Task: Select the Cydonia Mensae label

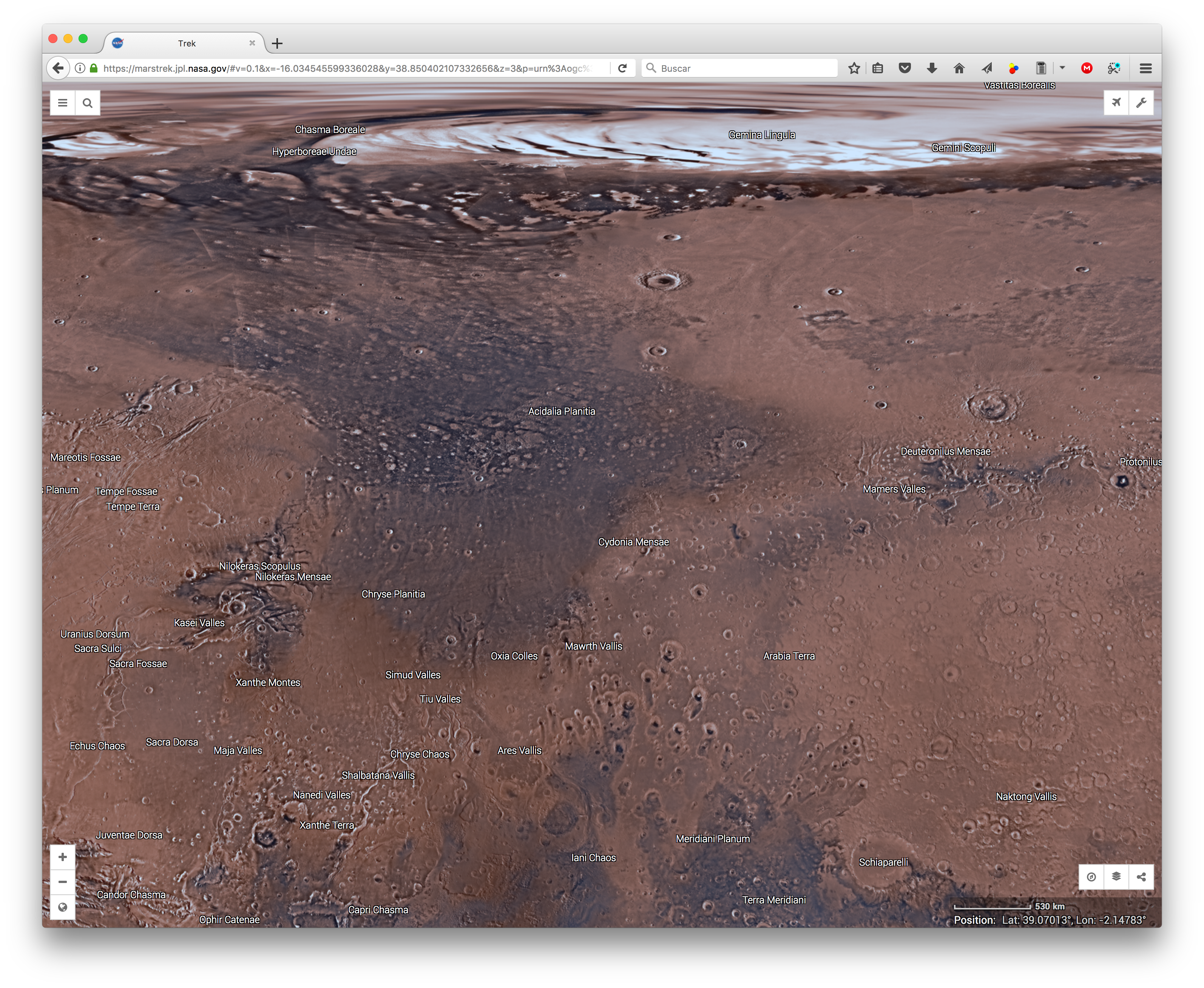Action: click(633, 542)
